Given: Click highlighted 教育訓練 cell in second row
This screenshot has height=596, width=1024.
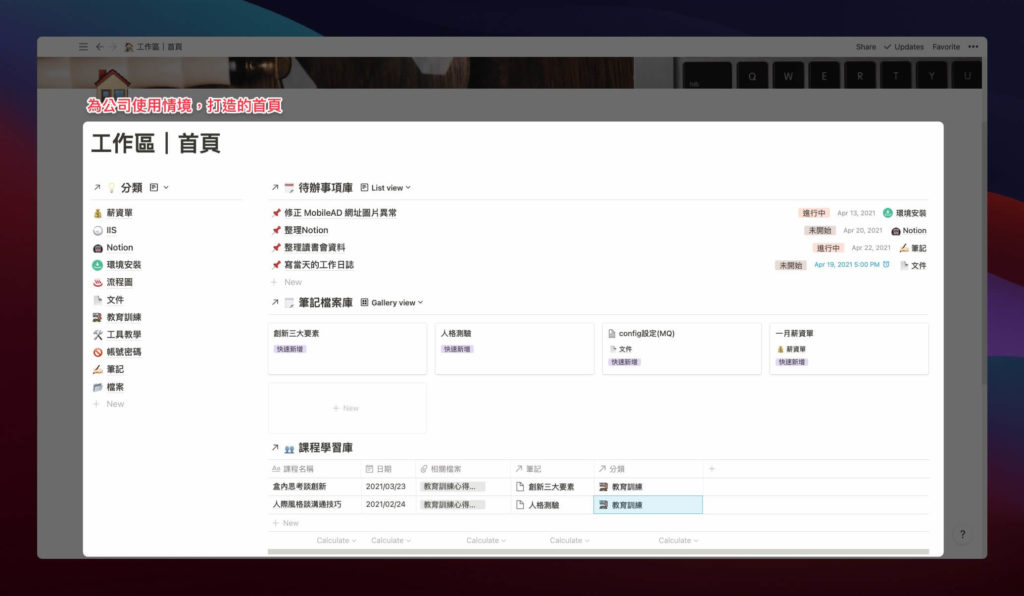Looking at the screenshot, I should point(648,505).
